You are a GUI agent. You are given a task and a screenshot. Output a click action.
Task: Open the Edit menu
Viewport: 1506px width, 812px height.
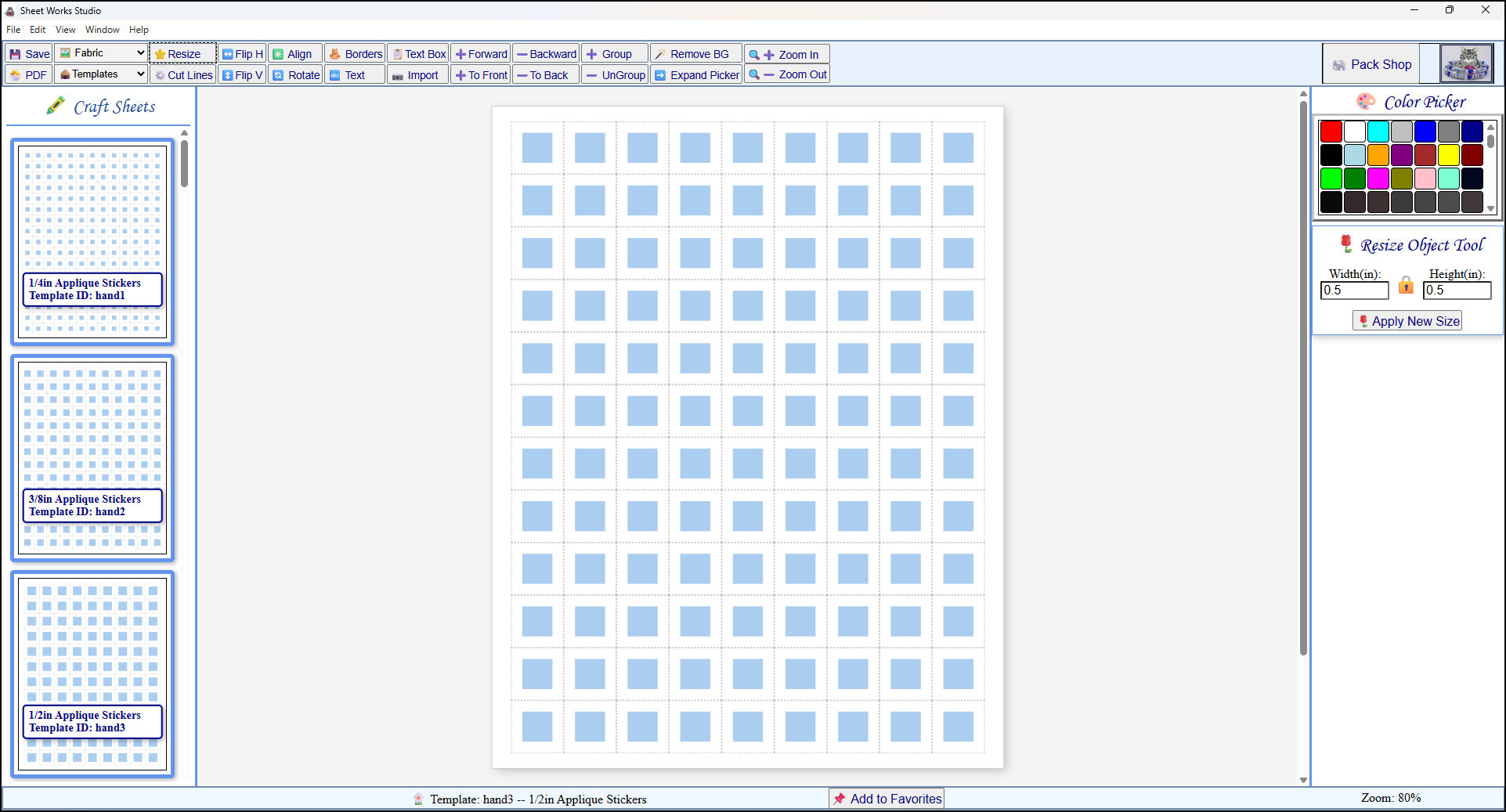click(x=37, y=29)
